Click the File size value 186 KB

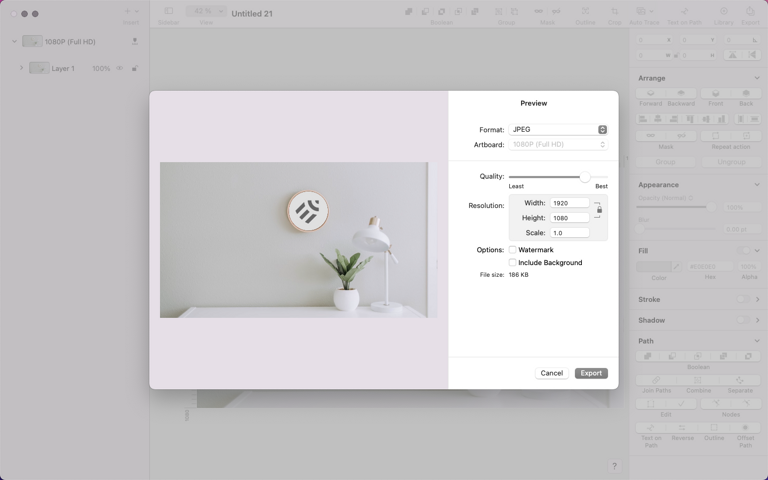518,275
